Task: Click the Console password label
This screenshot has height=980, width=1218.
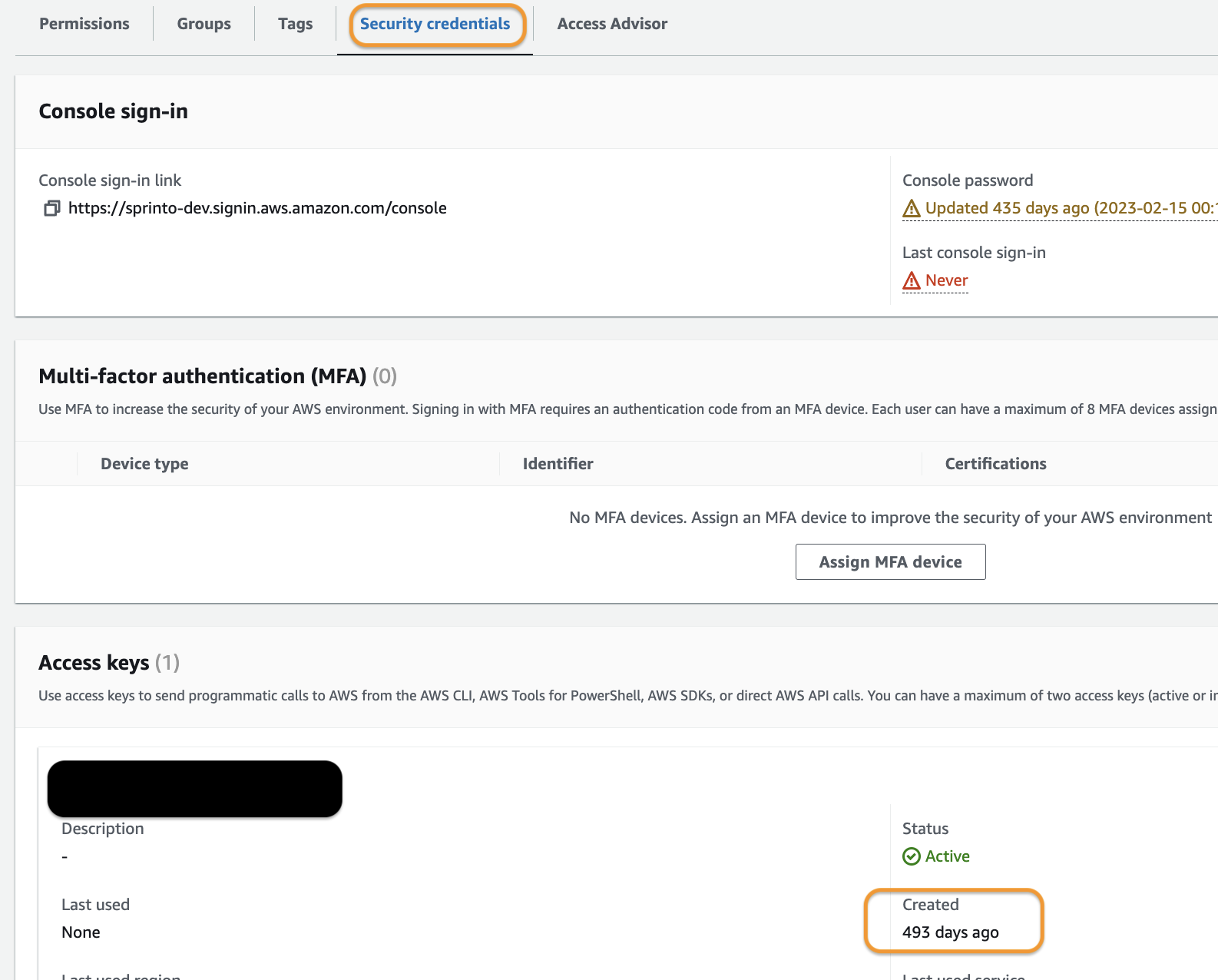Action: [x=968, y=180]
